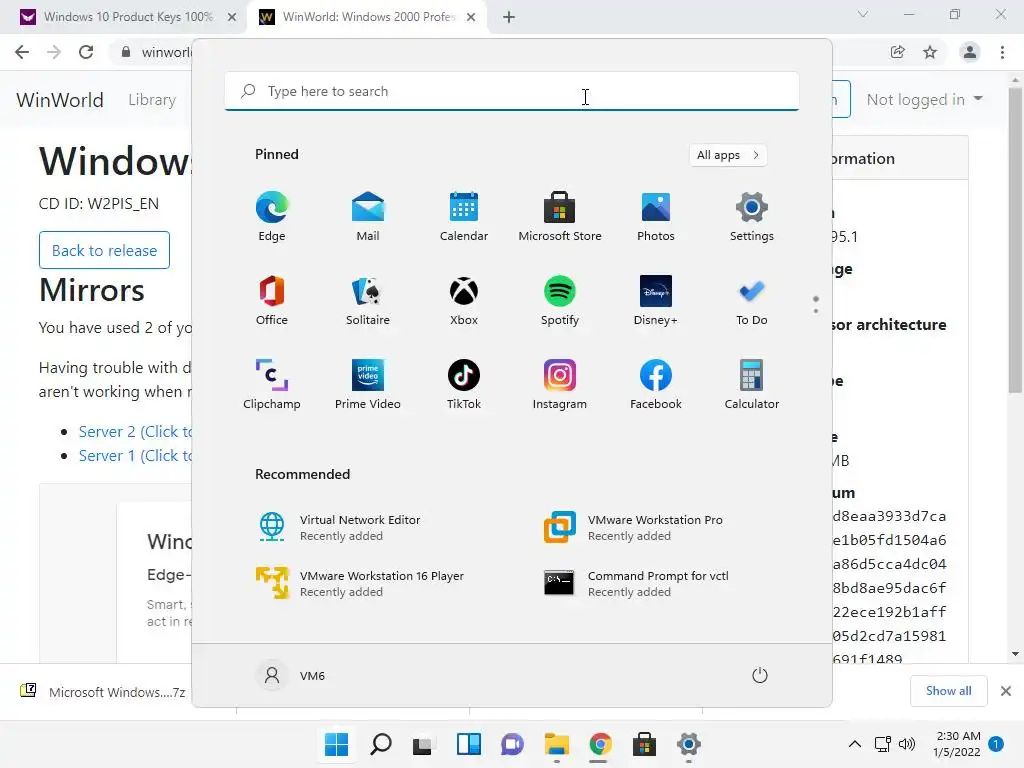This screenshot has height=768, width=1024.
Task: Launch the Clipchamp video editor
Action: pos(272,384)
